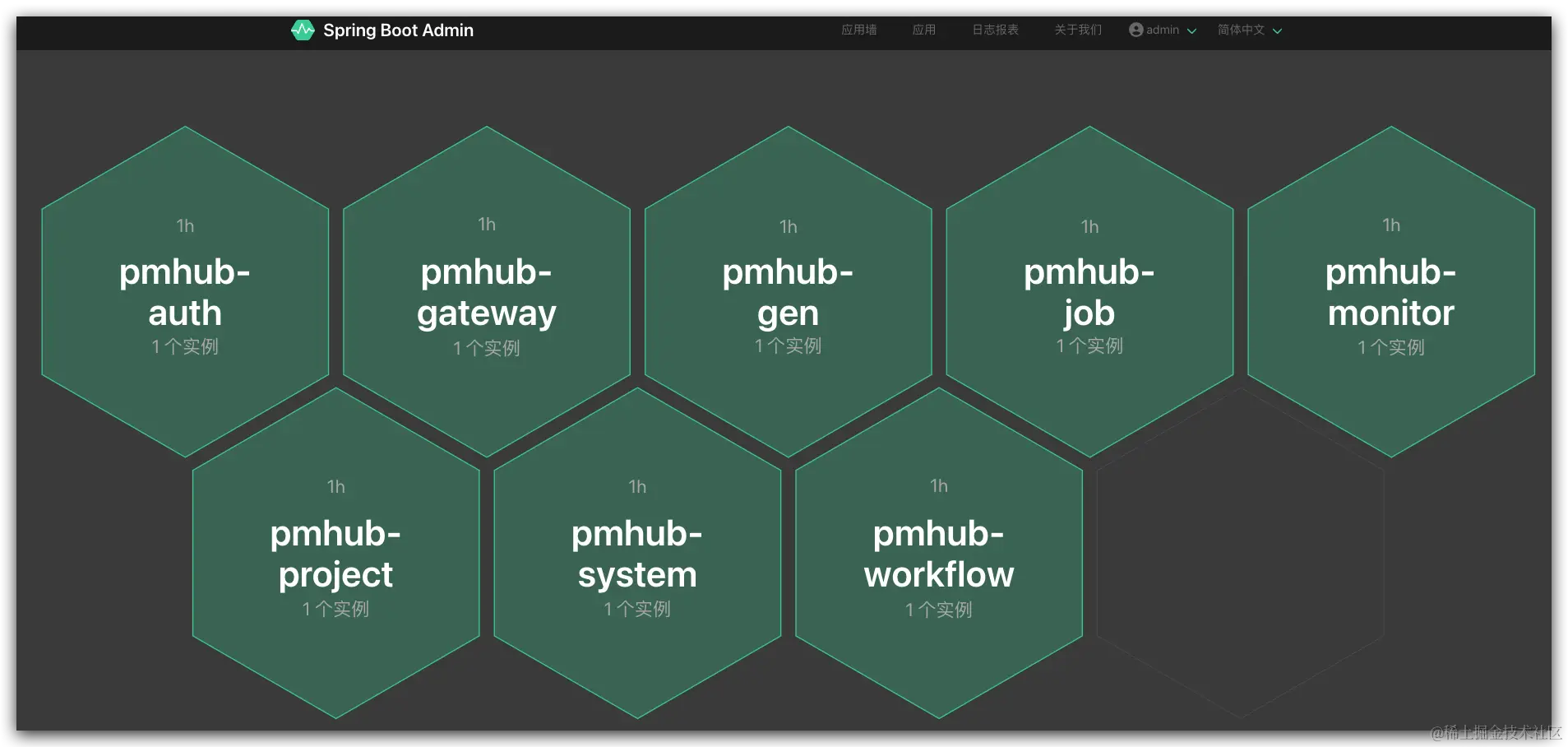Select the pmhub-system application hexagon
This screenshot has width=1568, height=747.
coord(637,553)
